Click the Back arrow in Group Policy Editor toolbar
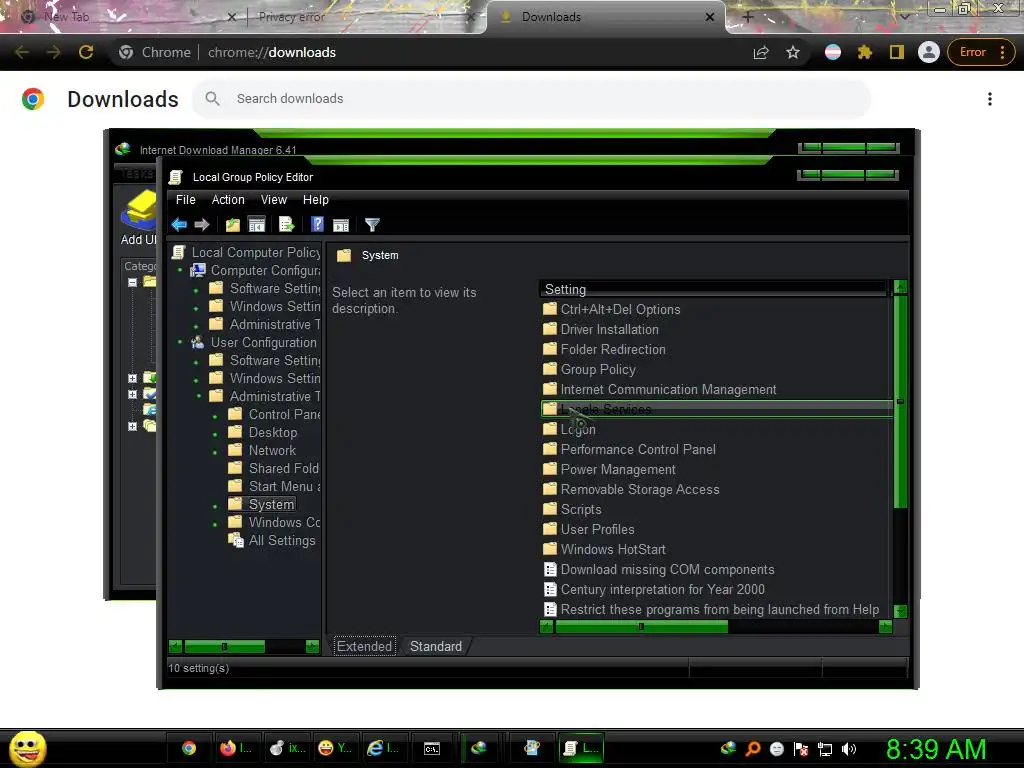The image size is (1024, 768). pos(179,225)
